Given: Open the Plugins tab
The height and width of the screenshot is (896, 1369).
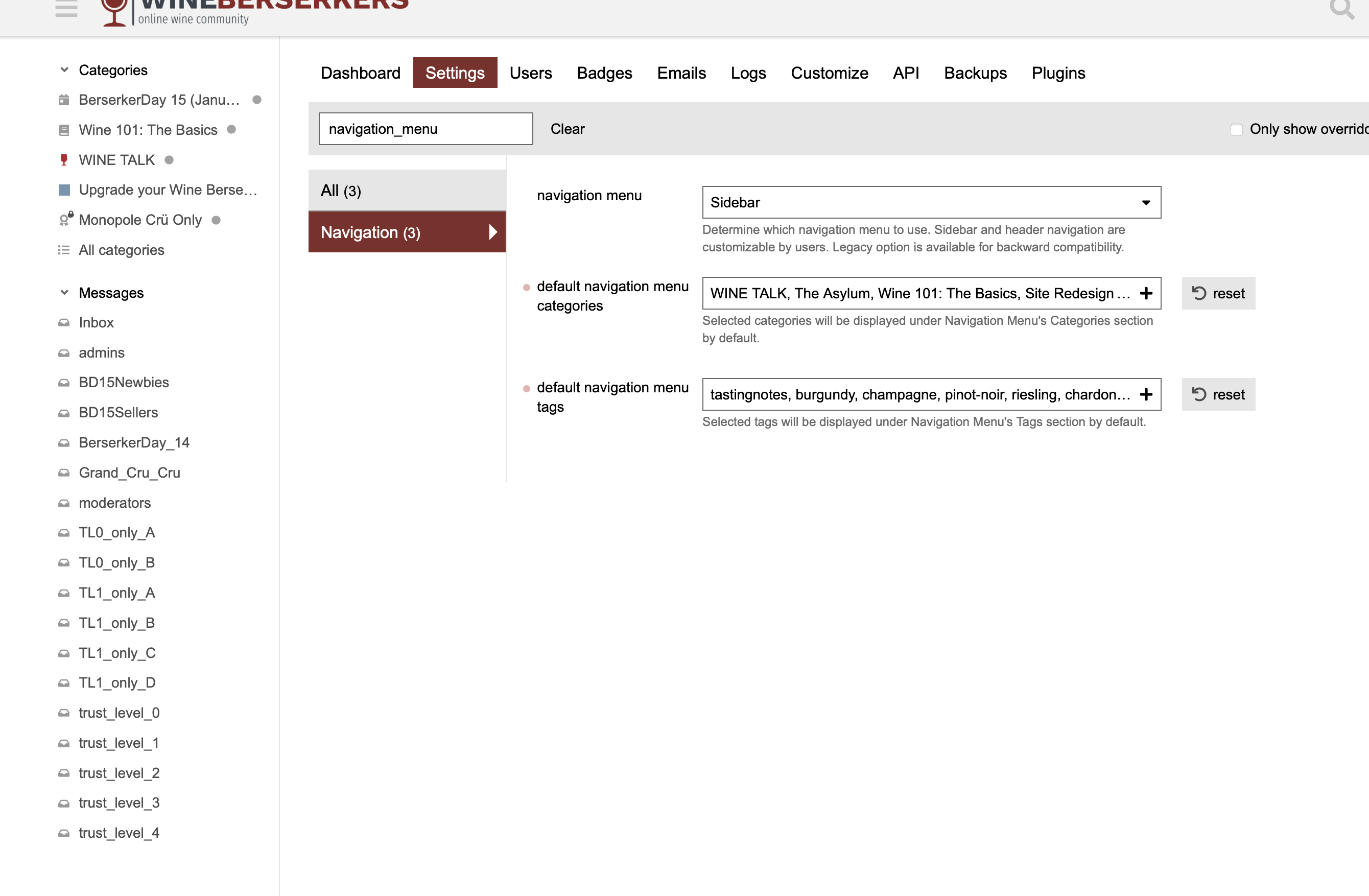Looking at the screenshot, I should tap(1058, 73).
